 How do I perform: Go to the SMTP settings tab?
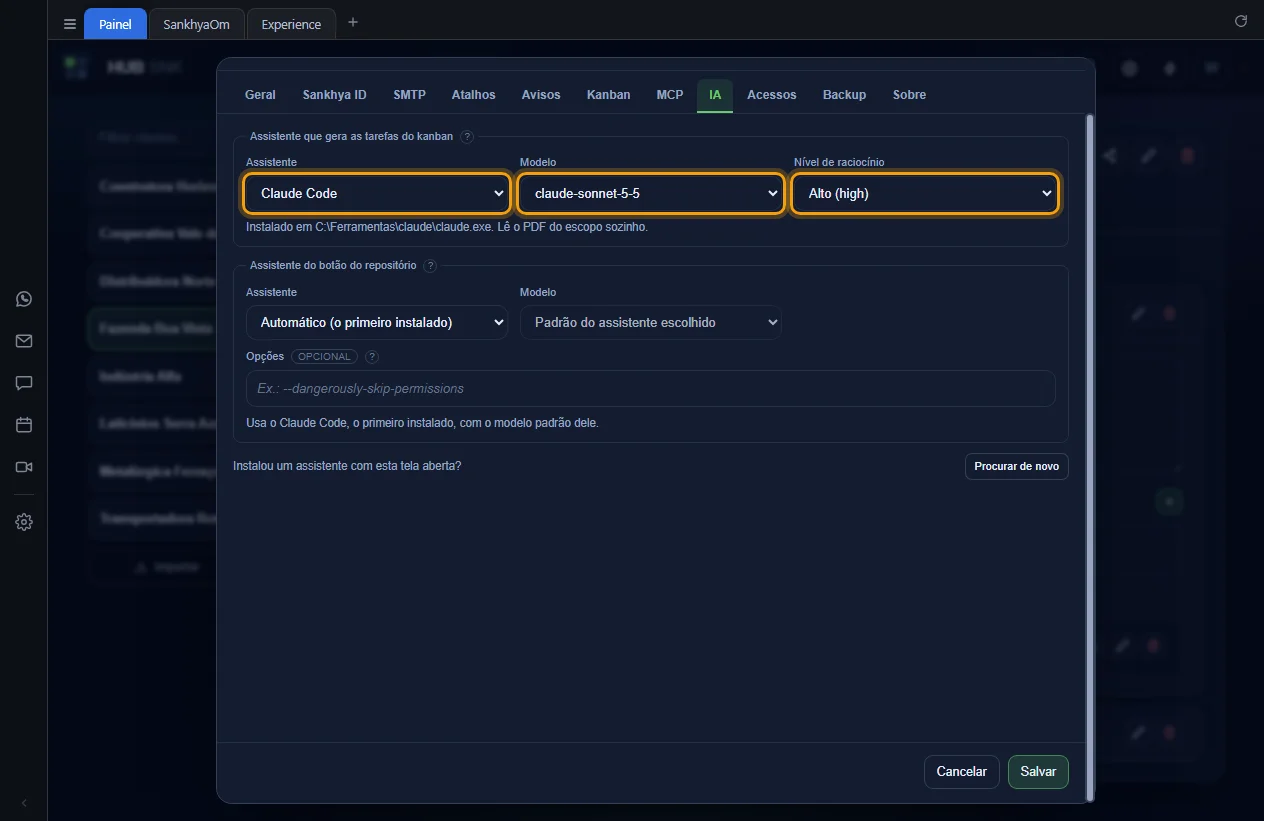coord(410,95)
